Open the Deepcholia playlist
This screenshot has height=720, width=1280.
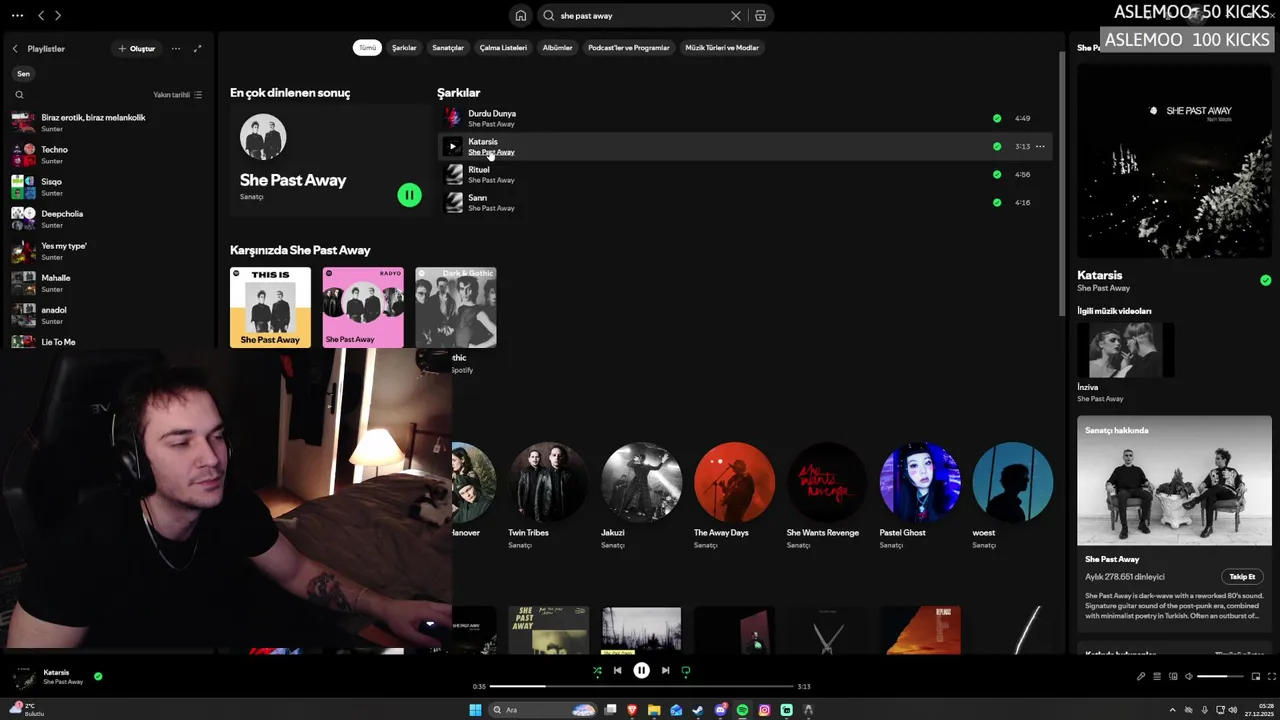tap(108, 218)
